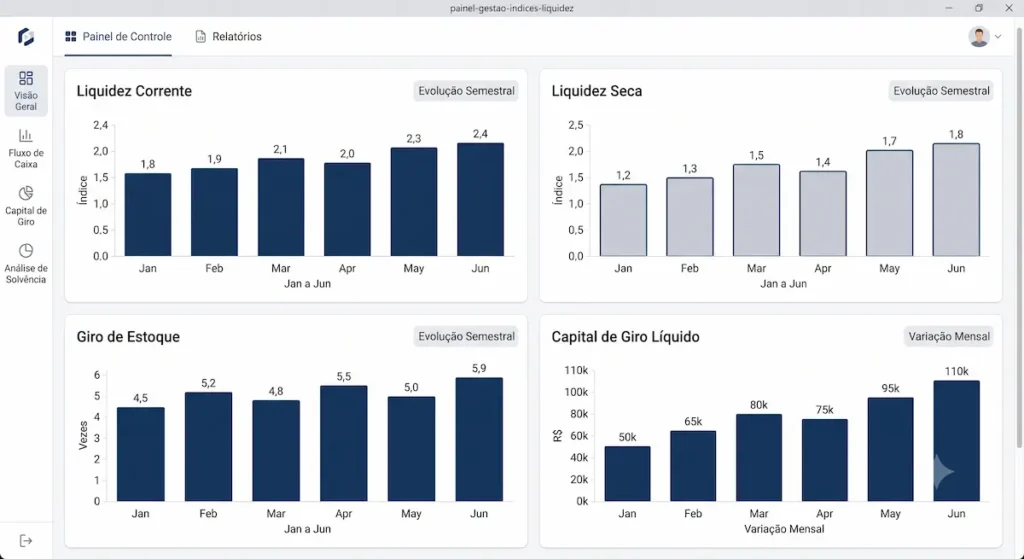1024x559 pixels.
Task: Select the Apr bar in Giro de Estoque chart
Action: point(344,443)
